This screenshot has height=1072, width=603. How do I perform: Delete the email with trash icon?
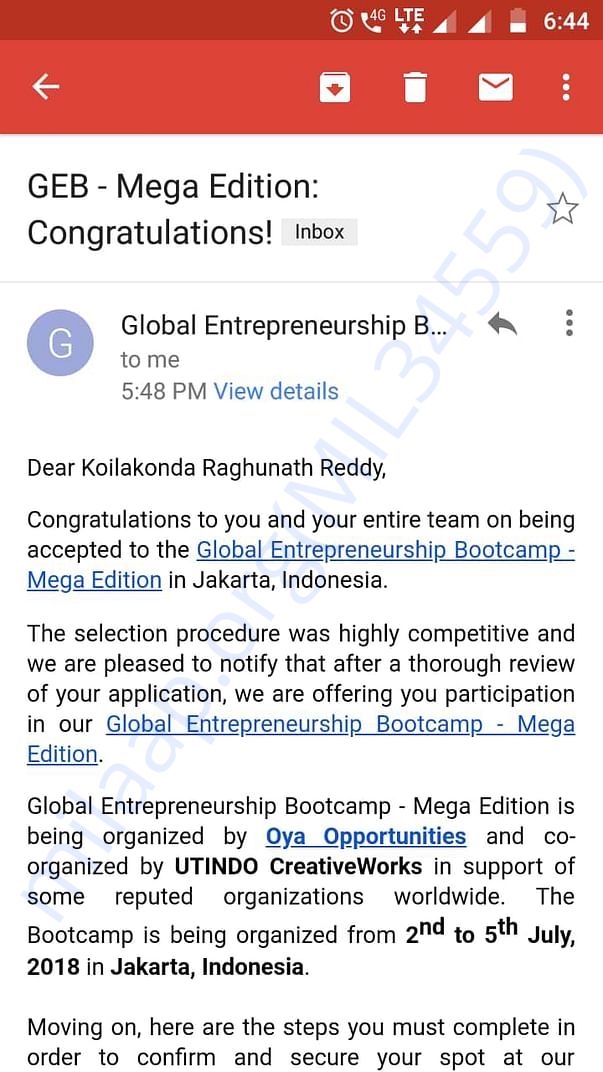coord(415,88)
